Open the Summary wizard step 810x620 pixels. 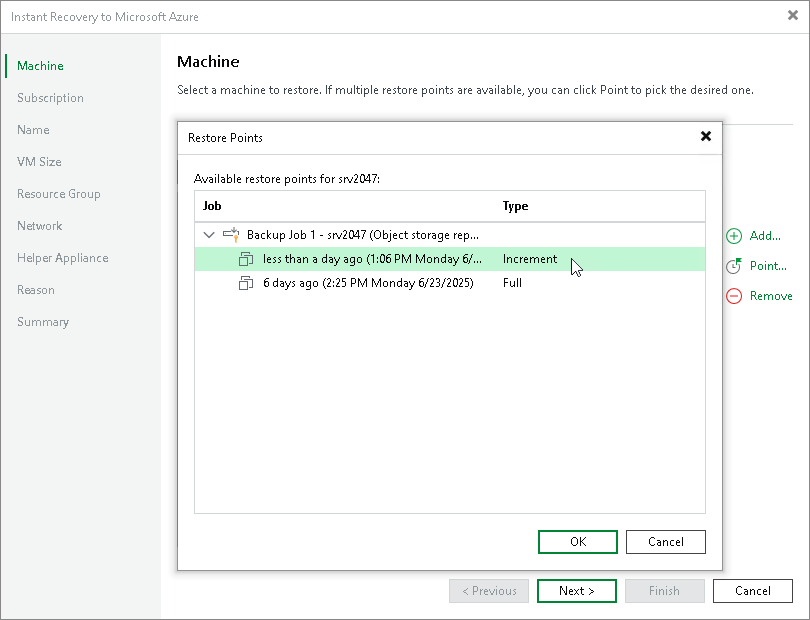[x=43, y=322]
